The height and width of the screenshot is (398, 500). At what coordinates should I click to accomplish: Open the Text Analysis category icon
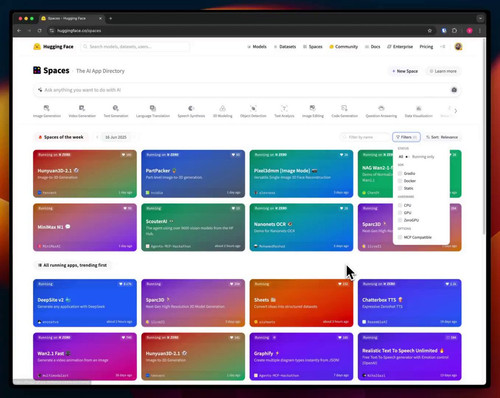tap(284, 108)
